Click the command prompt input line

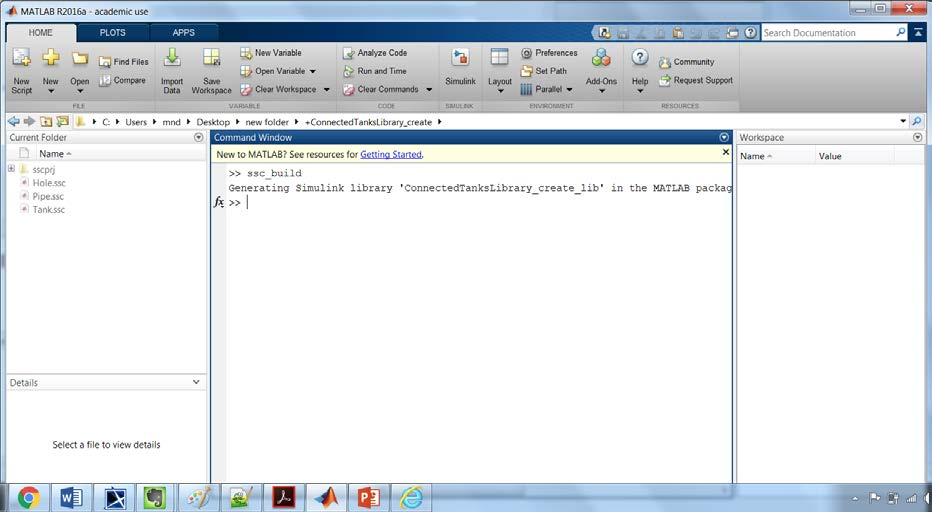(x=478, y=203)
